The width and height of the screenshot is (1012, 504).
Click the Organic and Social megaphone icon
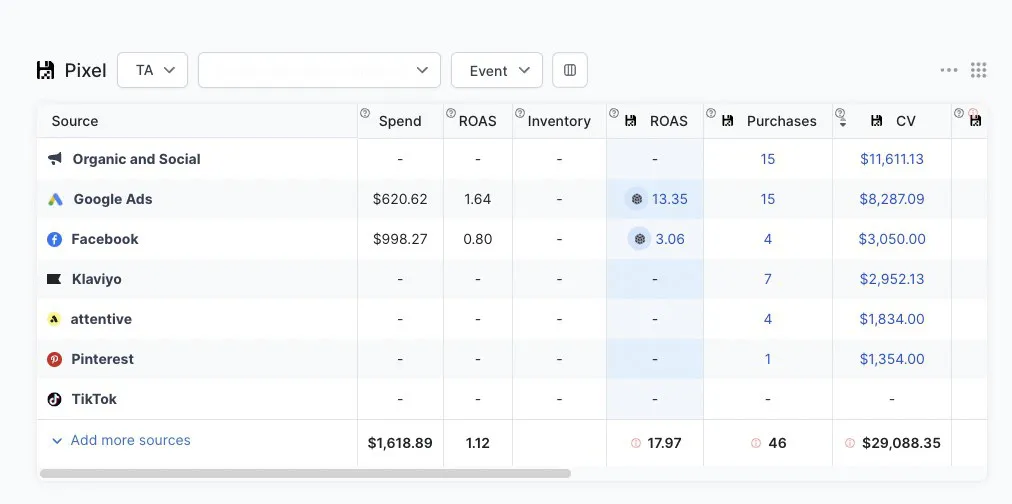coord(55,159)
